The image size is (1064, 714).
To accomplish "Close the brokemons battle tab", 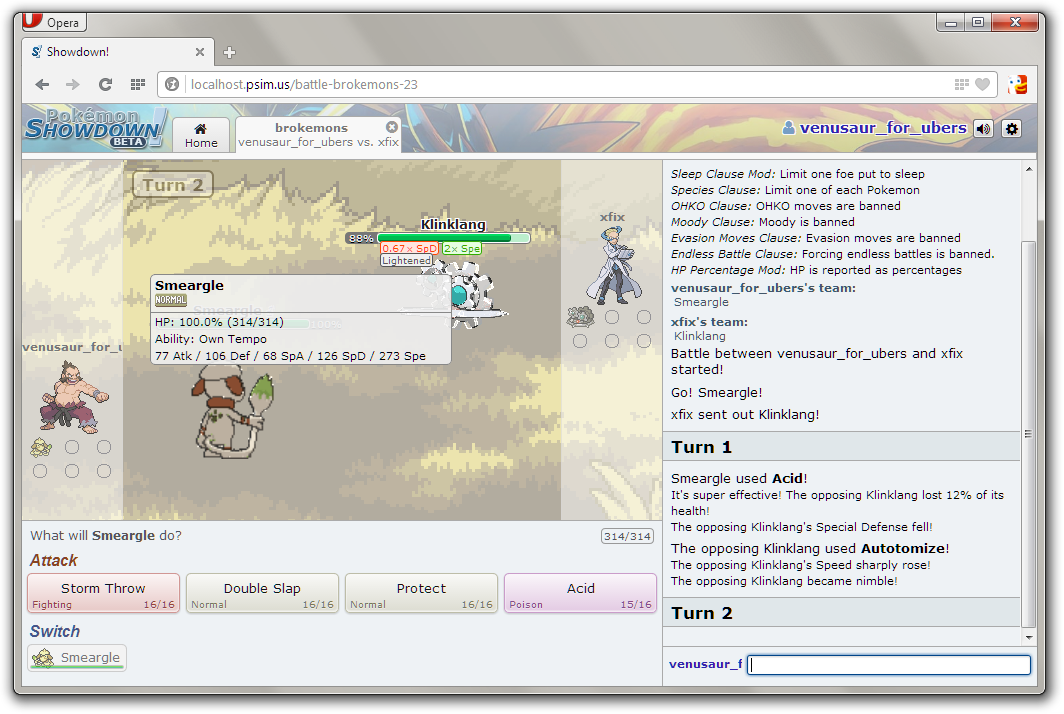I will point(392,127).
